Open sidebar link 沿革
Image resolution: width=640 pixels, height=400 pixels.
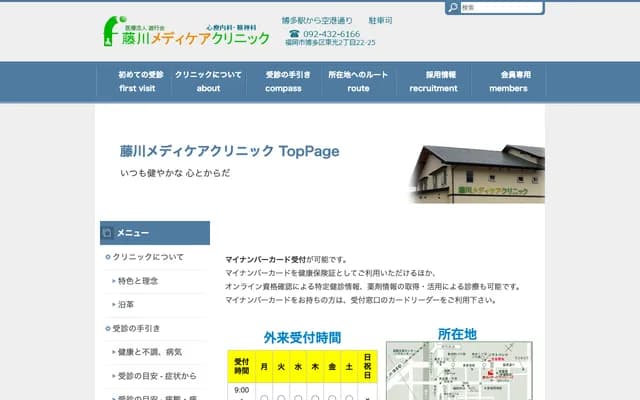pyautogui.click(x=126, y=304)
